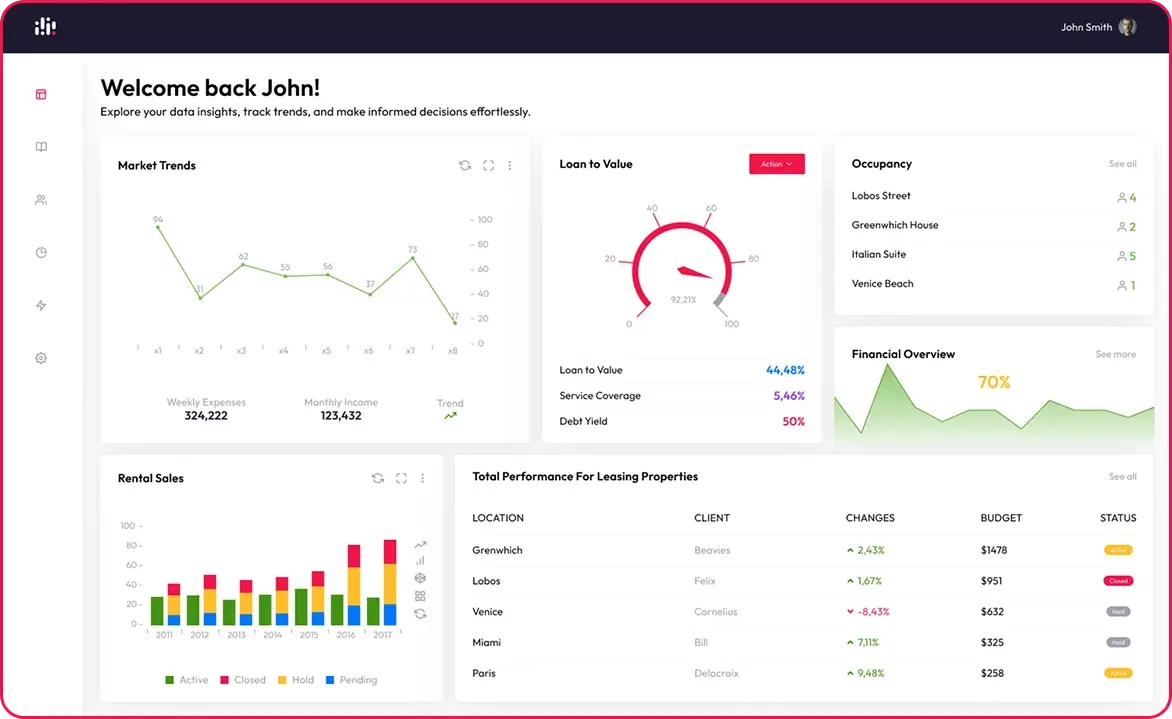Viewport: 1172px width, 719px height.
Task: Click the Grenwhich location cell
Action: tap(497, 550)
